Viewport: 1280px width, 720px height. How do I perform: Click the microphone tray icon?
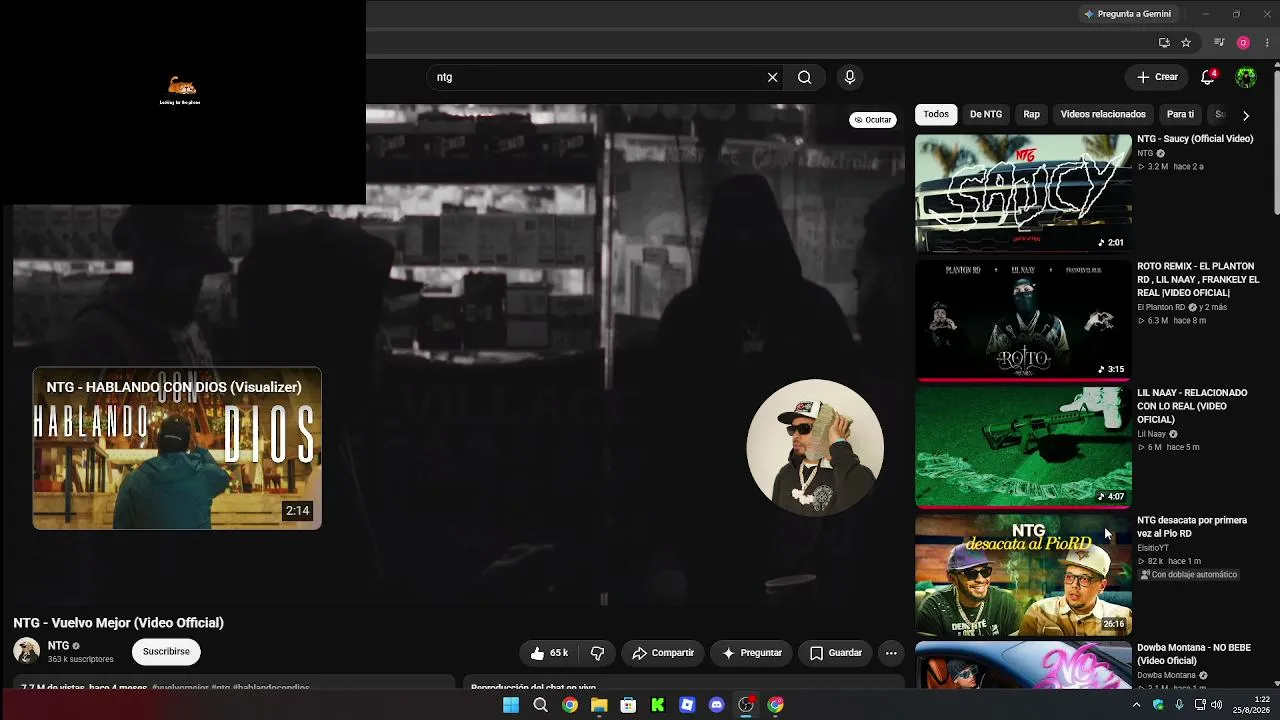pyautogui.click(x=1179, y=705)
